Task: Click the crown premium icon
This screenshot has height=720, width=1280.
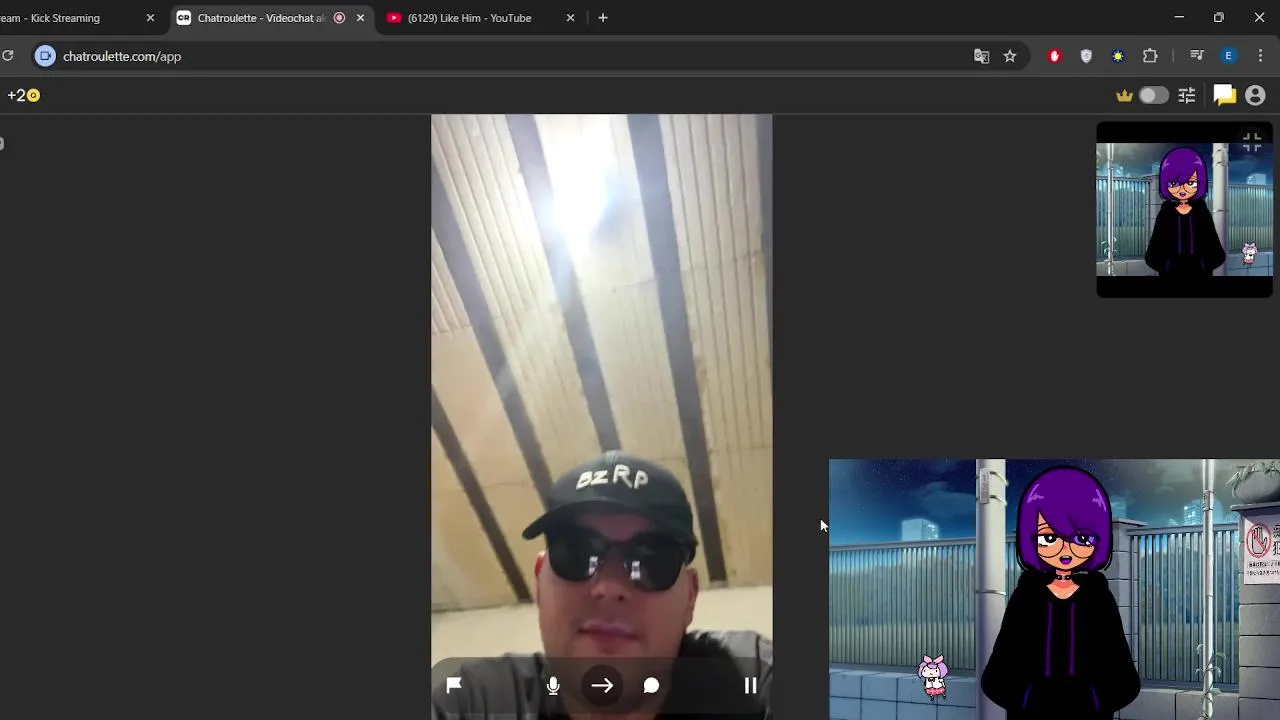Action: click(1125, 96)
